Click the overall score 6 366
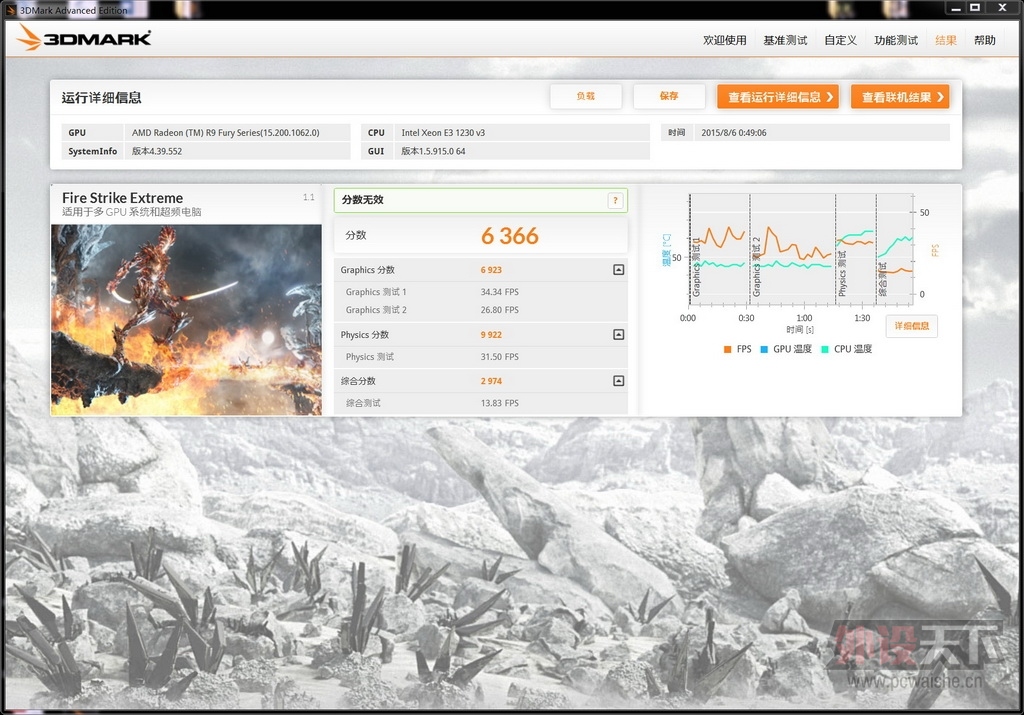 tap(510, 236)
